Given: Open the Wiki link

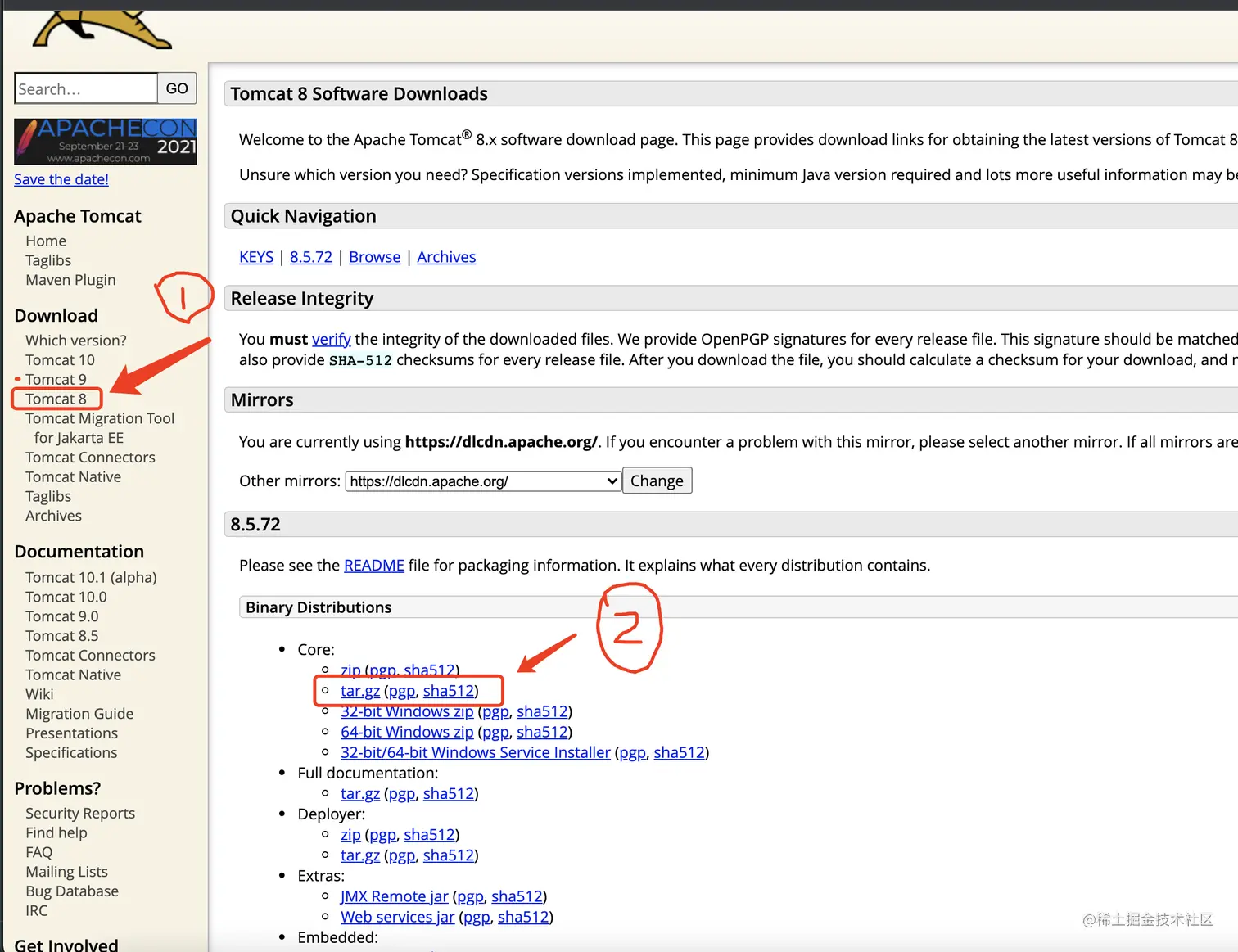Looking at the screenshot, I should (39, 694).
